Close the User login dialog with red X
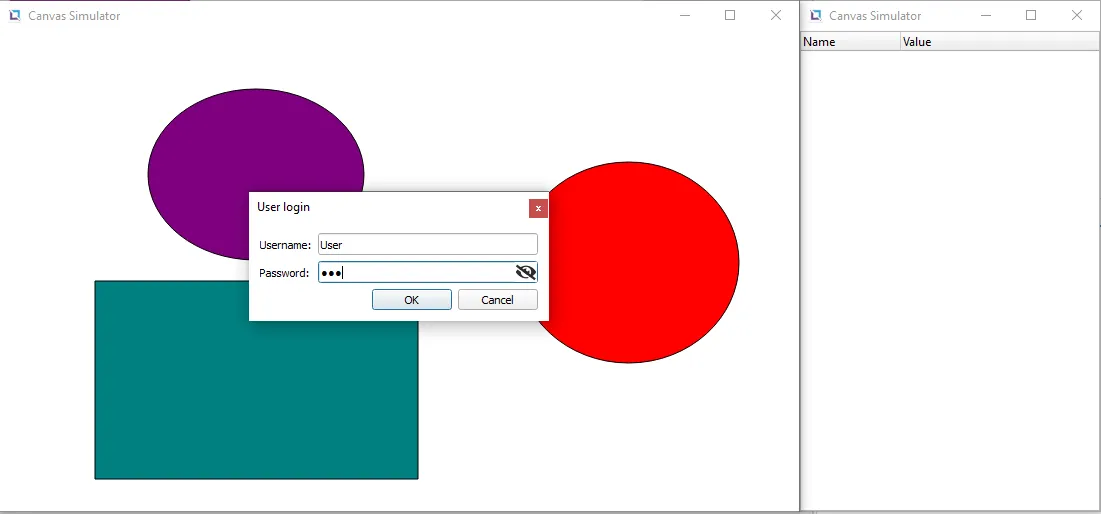 538,208
